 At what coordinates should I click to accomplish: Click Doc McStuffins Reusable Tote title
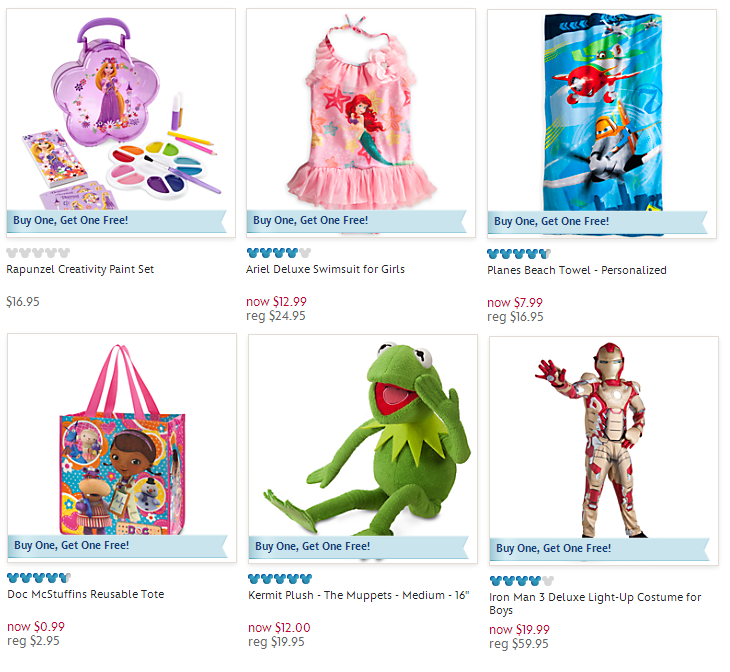(x=86, y=594)
